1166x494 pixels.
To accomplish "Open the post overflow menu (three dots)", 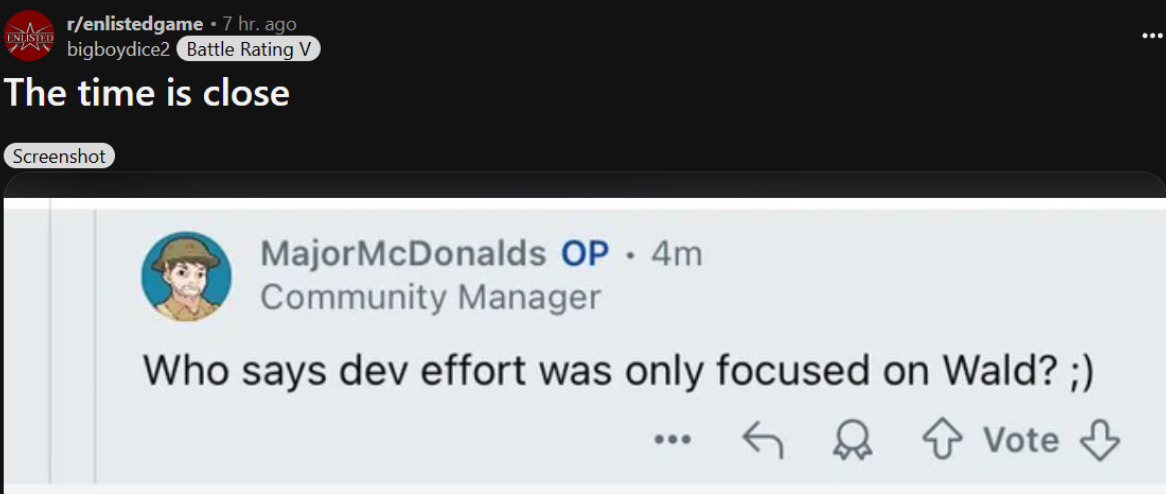I will click(1153, 35).
